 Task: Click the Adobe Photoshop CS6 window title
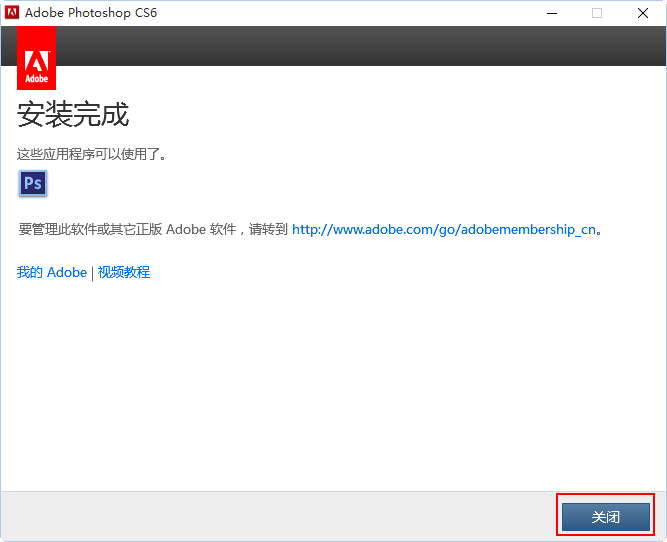tap(91, 13)
